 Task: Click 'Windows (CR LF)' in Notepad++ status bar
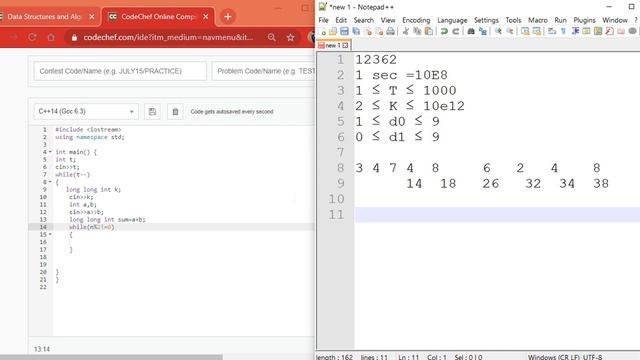click(553, 357)
